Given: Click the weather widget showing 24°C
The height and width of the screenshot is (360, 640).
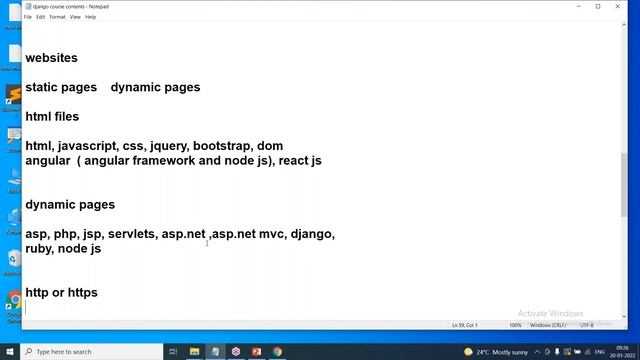Looking at the screenshot, I should pyautogui.click(x=496, y=352).
